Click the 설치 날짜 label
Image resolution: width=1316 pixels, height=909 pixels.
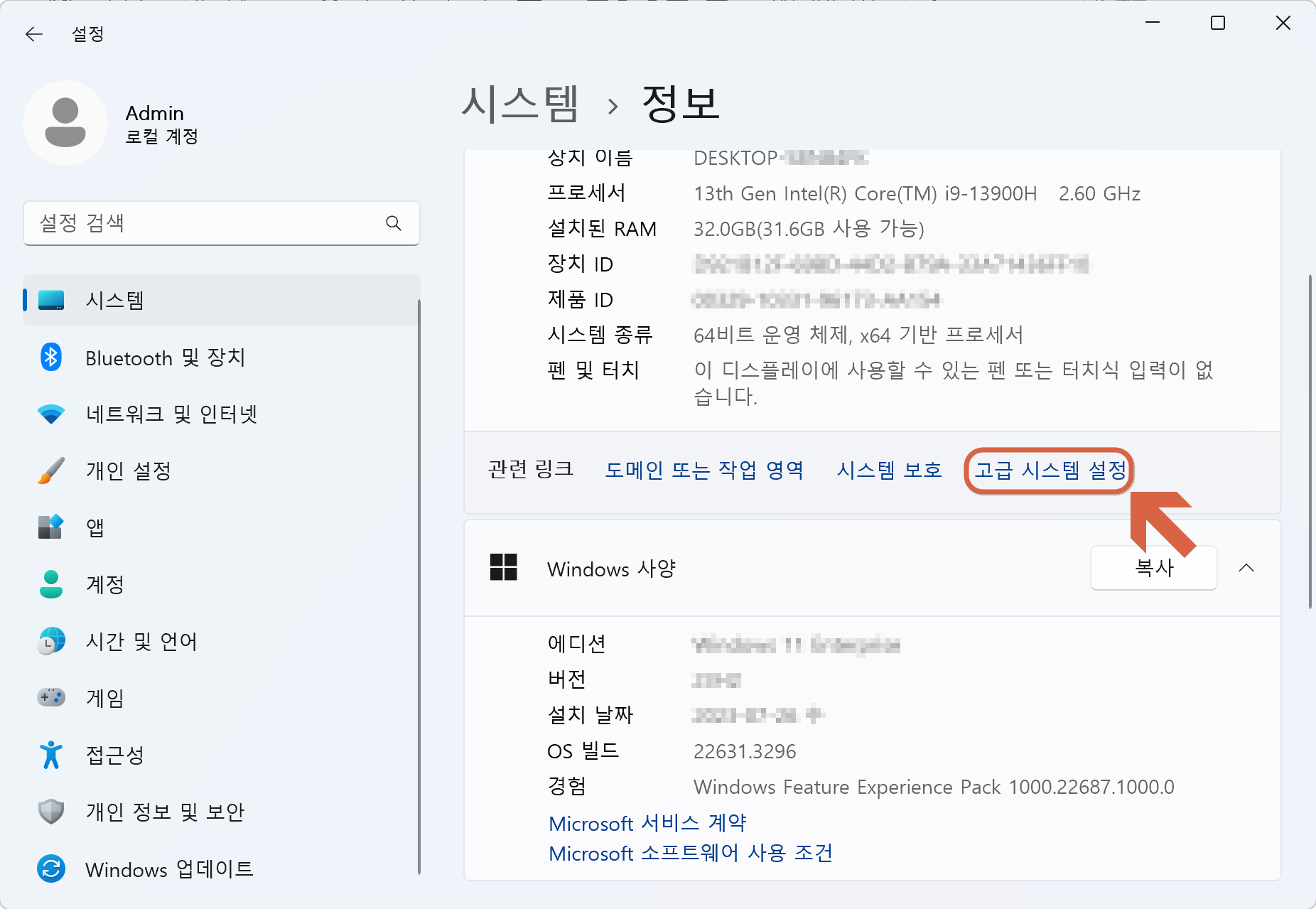pyautogui.click(x=590, y=715)
